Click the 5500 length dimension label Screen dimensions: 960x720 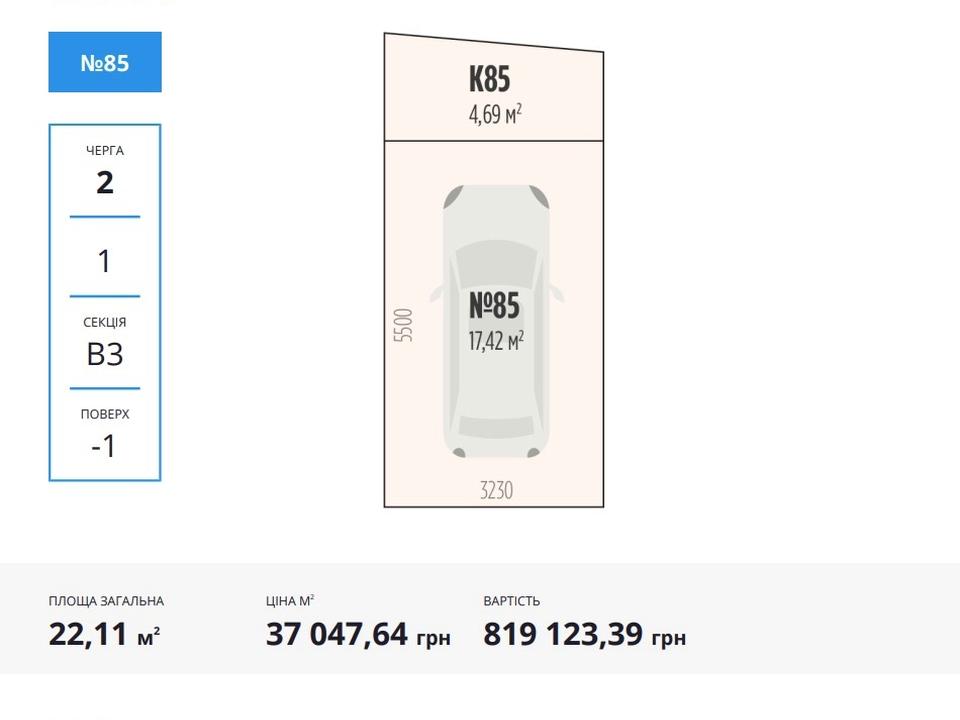403,325
